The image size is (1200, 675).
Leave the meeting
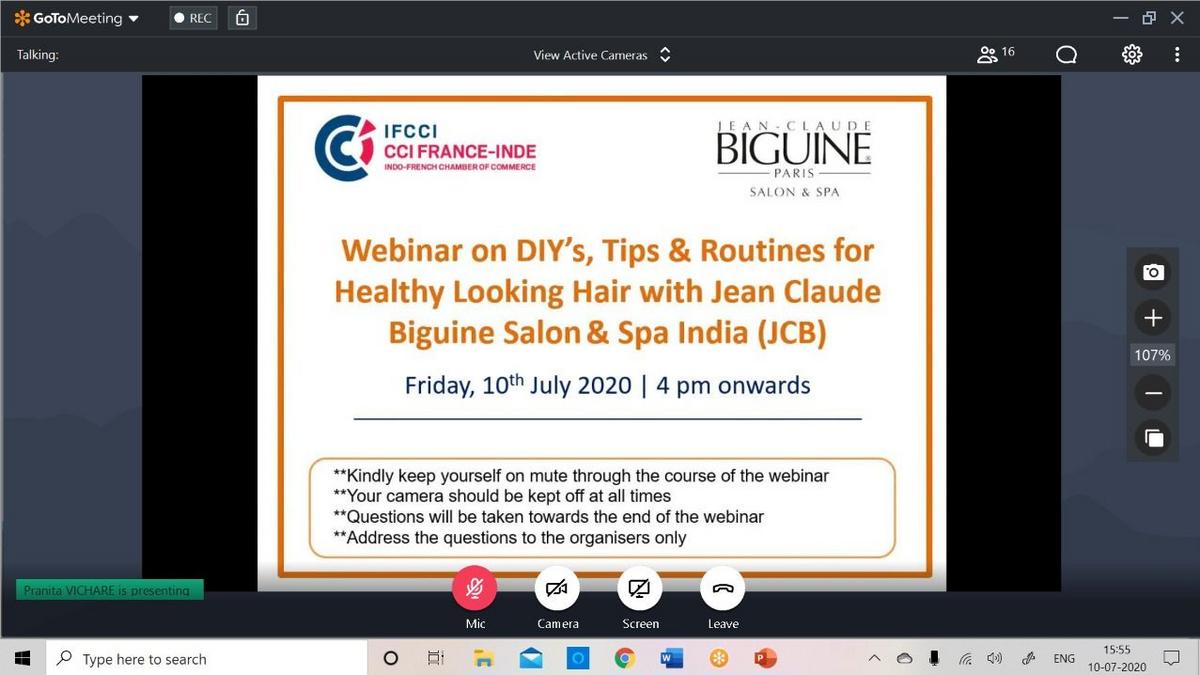pos(722,589)
